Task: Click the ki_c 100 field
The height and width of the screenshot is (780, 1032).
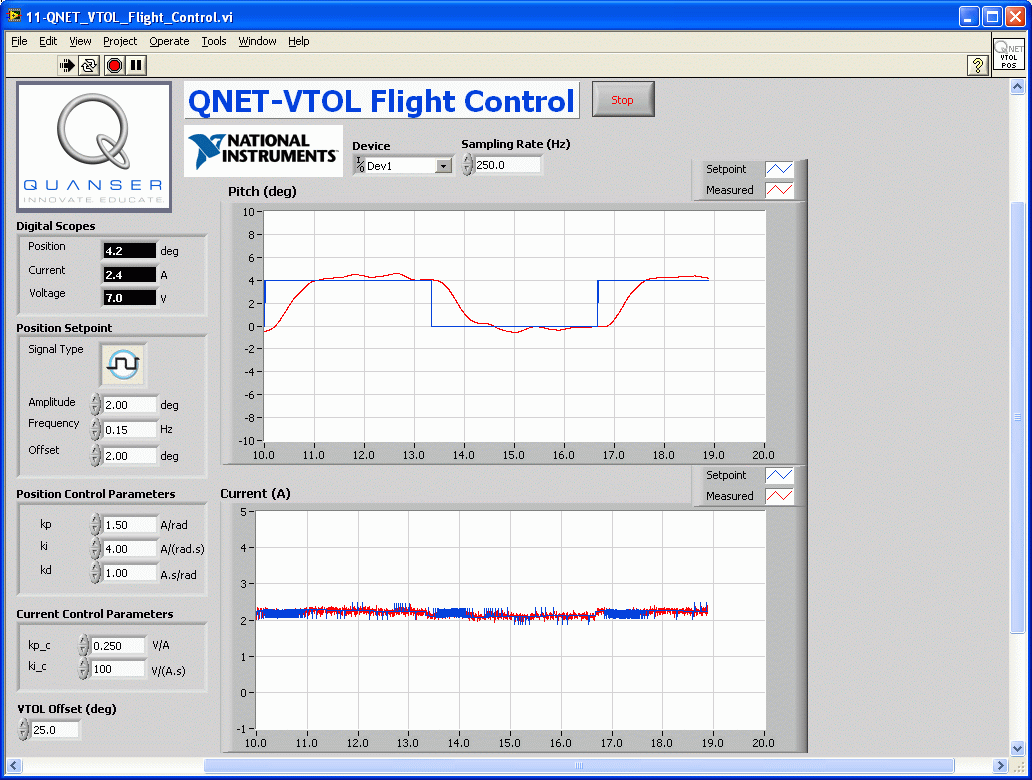Action: coord(118,669)
